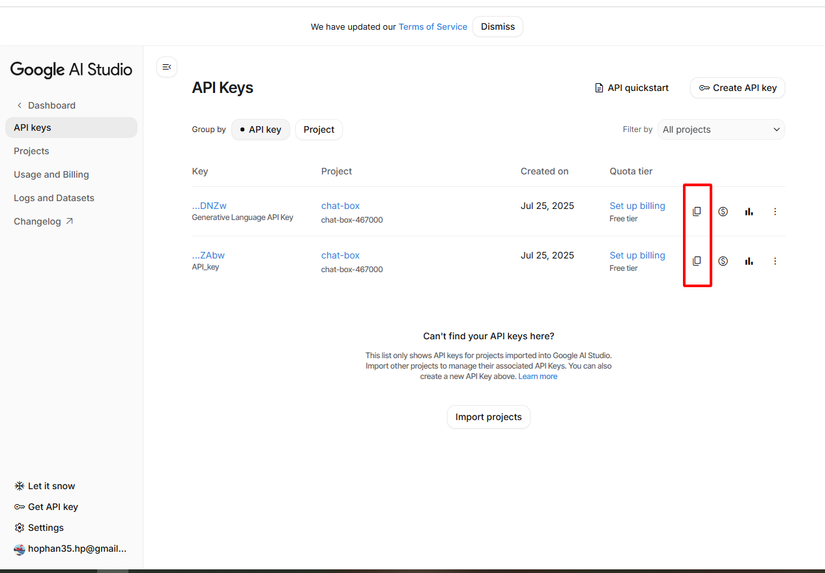Open billing icon for ...DNZw key
This screenshot has height=573, width=825.
point(723,212)
